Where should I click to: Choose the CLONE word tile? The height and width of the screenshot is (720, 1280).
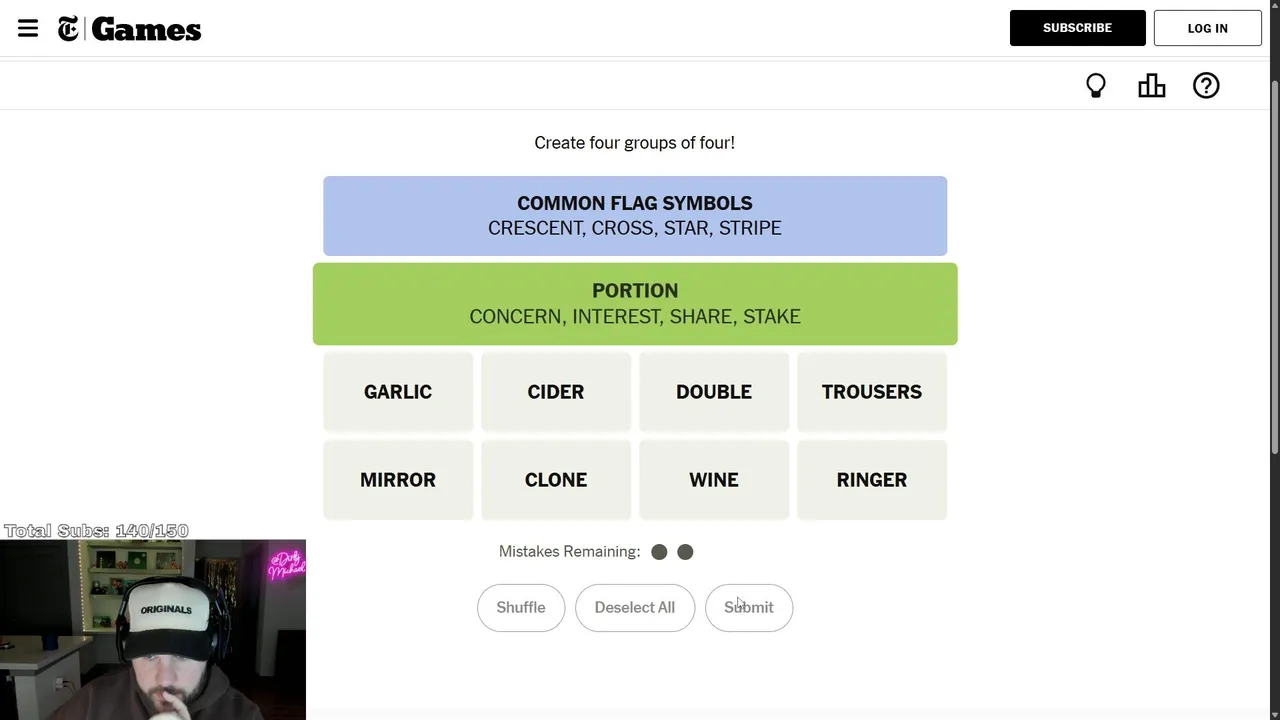556,480
